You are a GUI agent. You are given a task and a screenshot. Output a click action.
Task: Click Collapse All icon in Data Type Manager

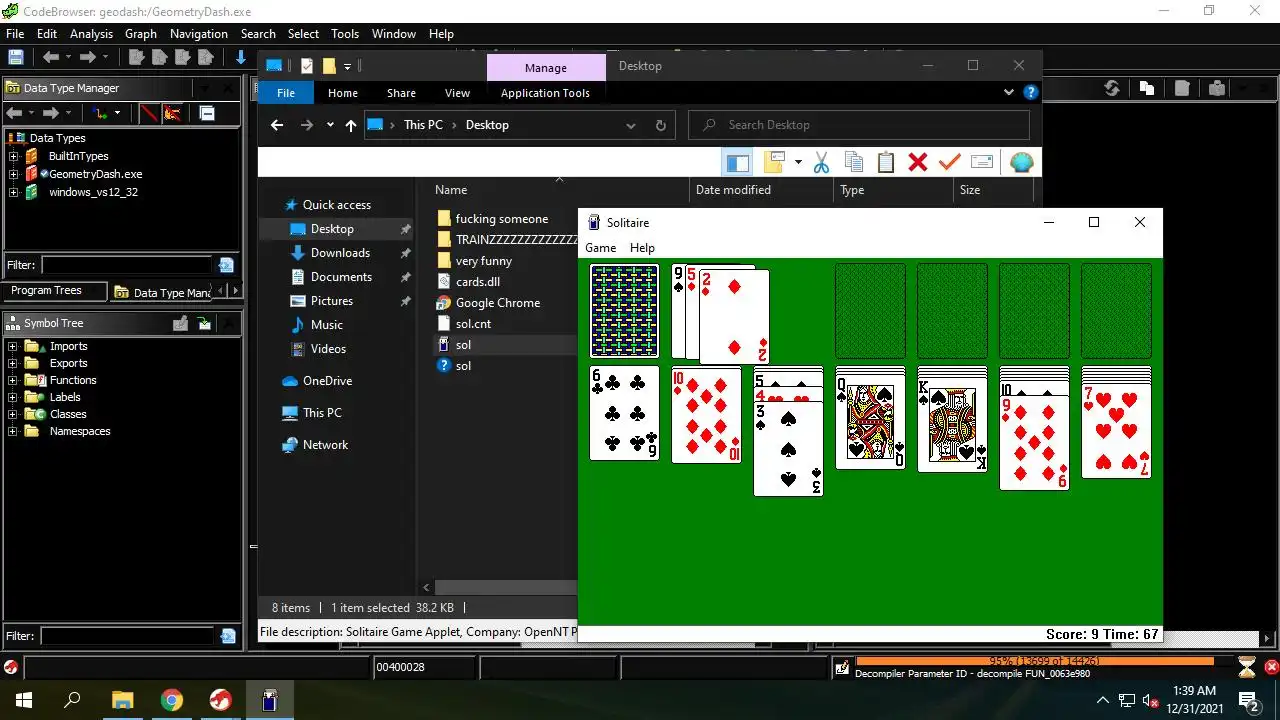pos(207,113)
